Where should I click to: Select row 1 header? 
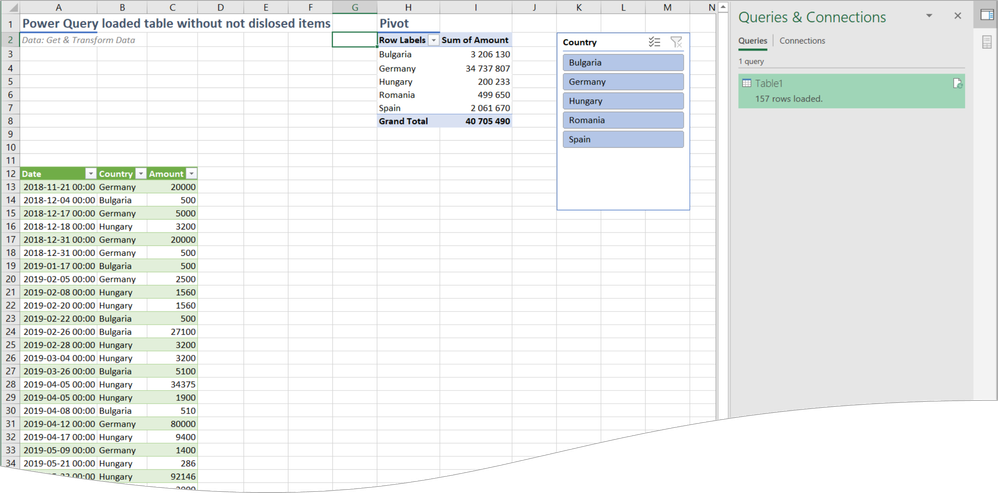click(x=10, y=24)
